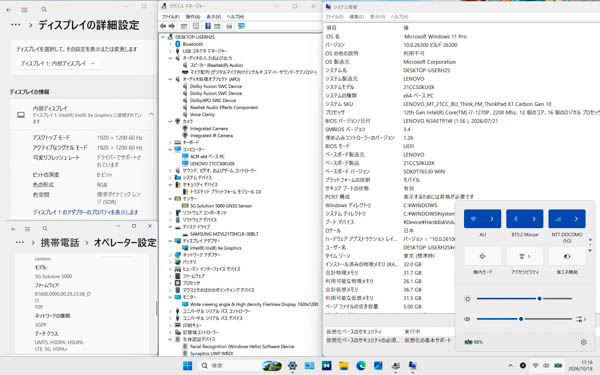Open the Start menu Windows logo
This screenshot has width=600, height=375.
tap(188, 366)
